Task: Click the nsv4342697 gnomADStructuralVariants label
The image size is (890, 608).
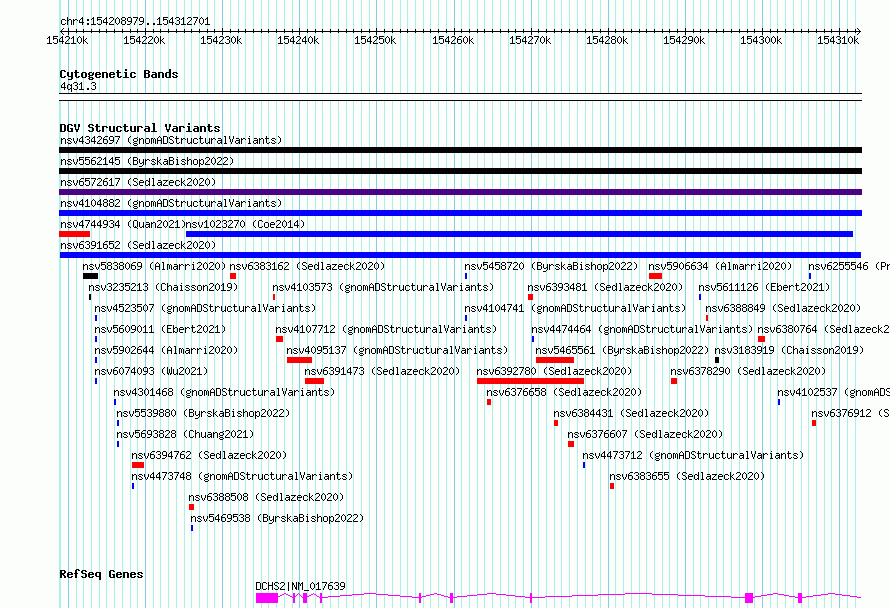Action: coord(171,140)
